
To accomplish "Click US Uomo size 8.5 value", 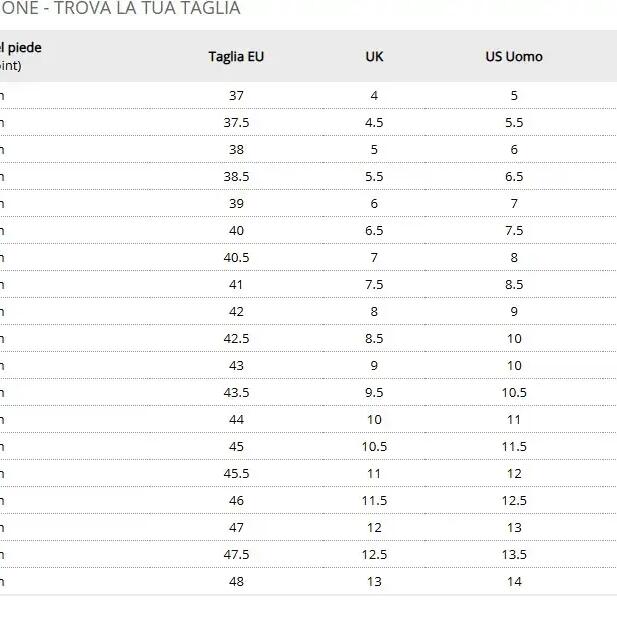I will 514,285.
